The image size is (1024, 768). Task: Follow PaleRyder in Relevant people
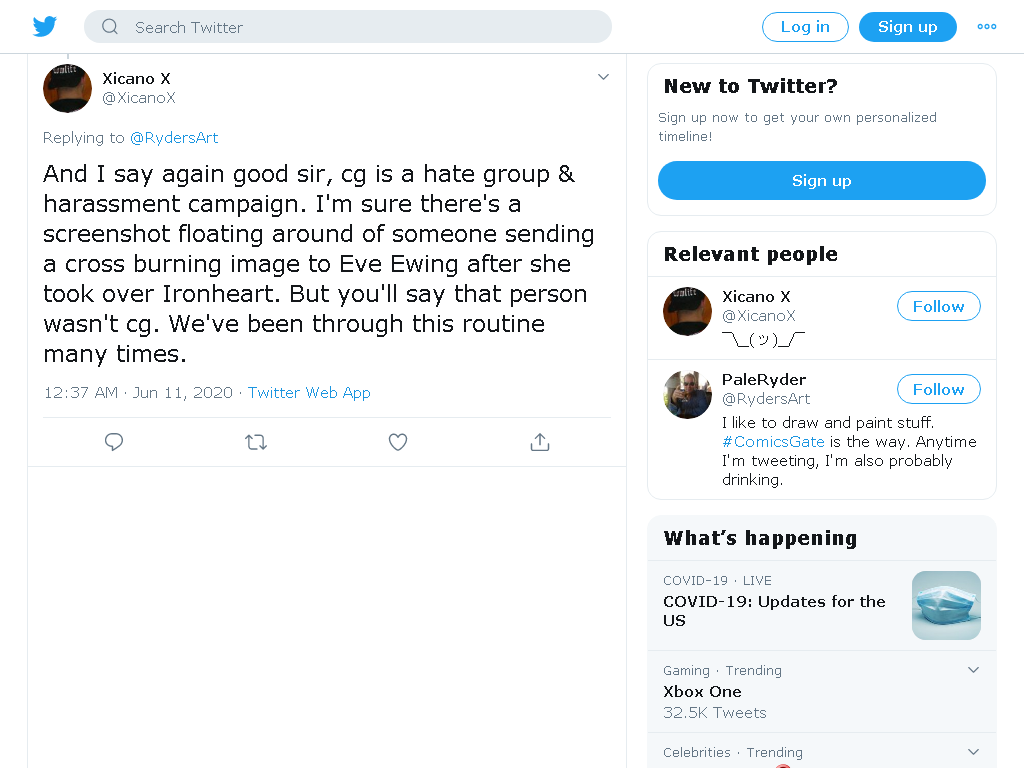pyautogui.click(x=938, y=389)
